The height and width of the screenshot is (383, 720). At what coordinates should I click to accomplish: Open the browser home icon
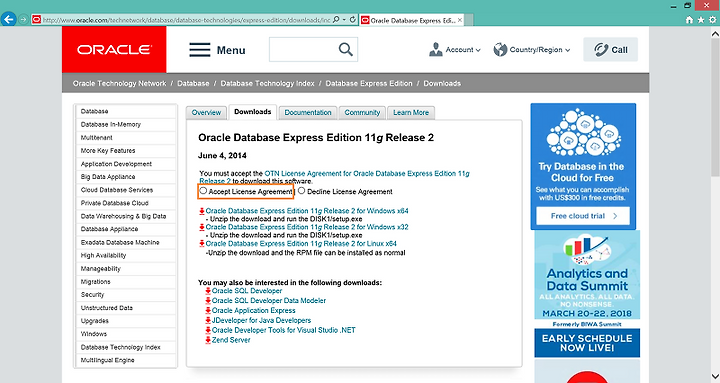pos(689,20)
